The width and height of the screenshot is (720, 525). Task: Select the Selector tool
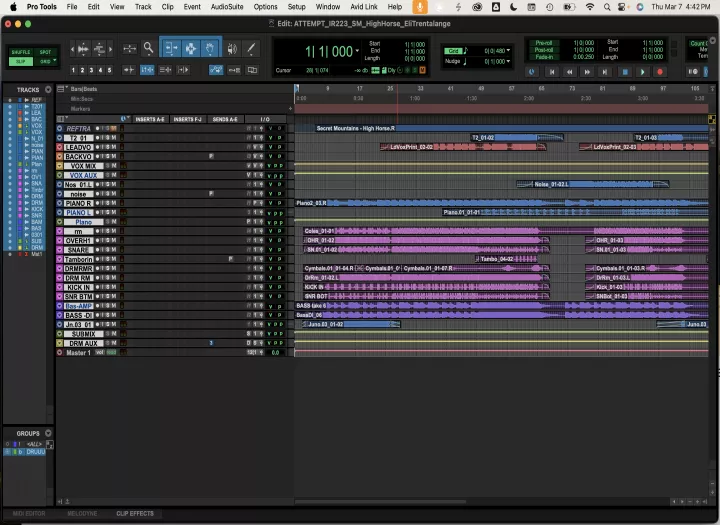point(190,48)
